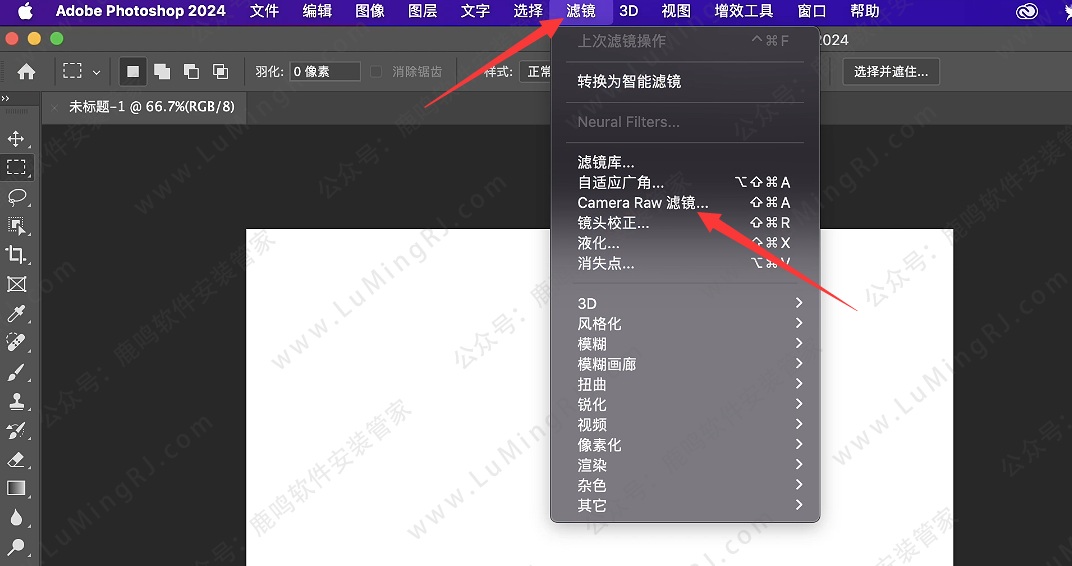Open the 文件 menu
This screenshot has width=1072, height=566.
click(x=264, y=11)
